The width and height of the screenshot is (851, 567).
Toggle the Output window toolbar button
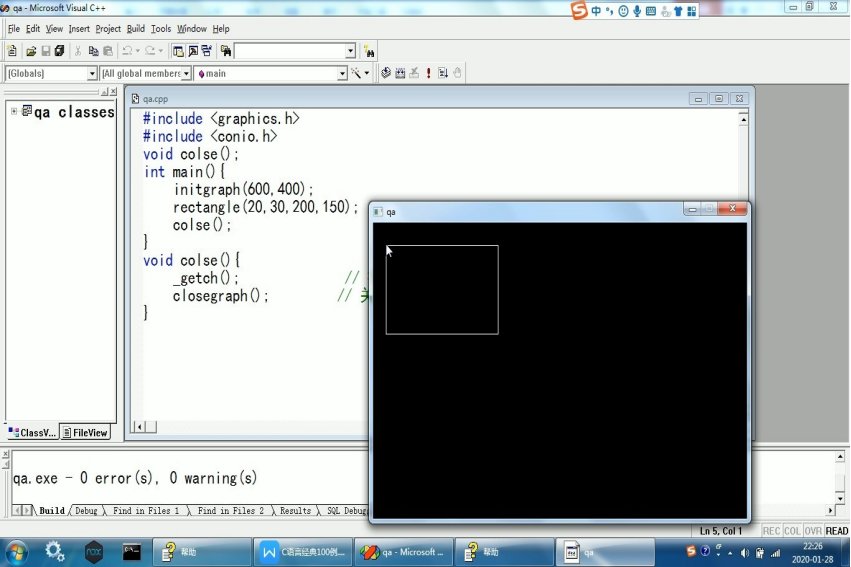click(193, 51)
